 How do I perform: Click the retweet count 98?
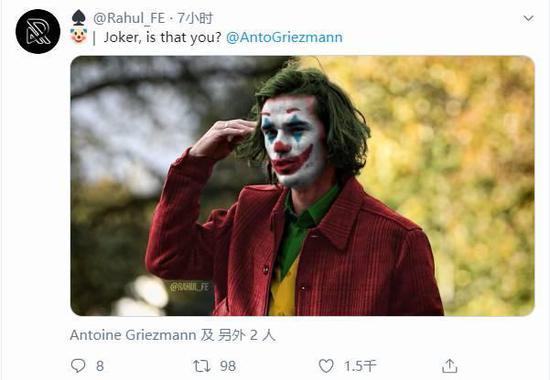click(x=228, y=366)
